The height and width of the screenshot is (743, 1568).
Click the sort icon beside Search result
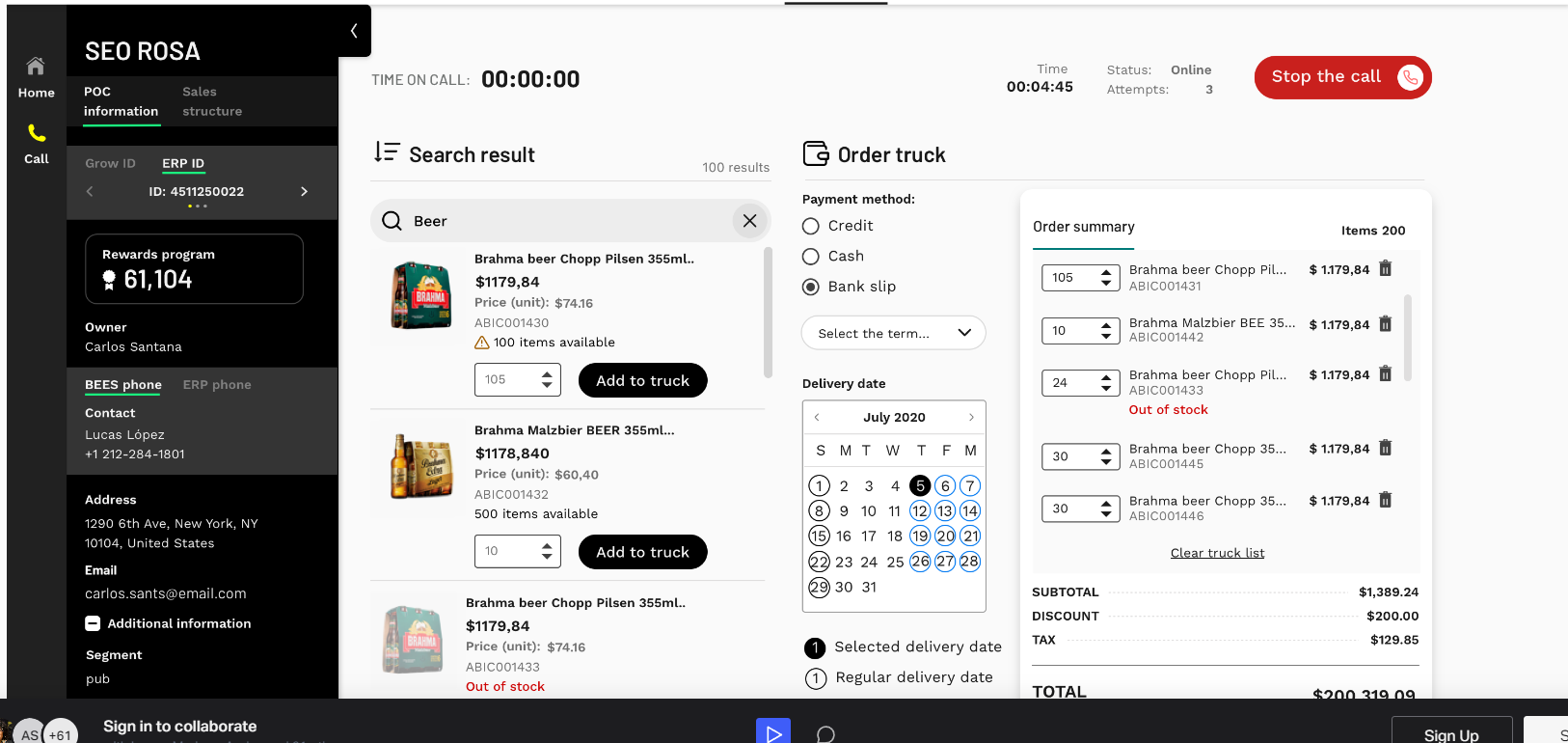coord(387,152)
